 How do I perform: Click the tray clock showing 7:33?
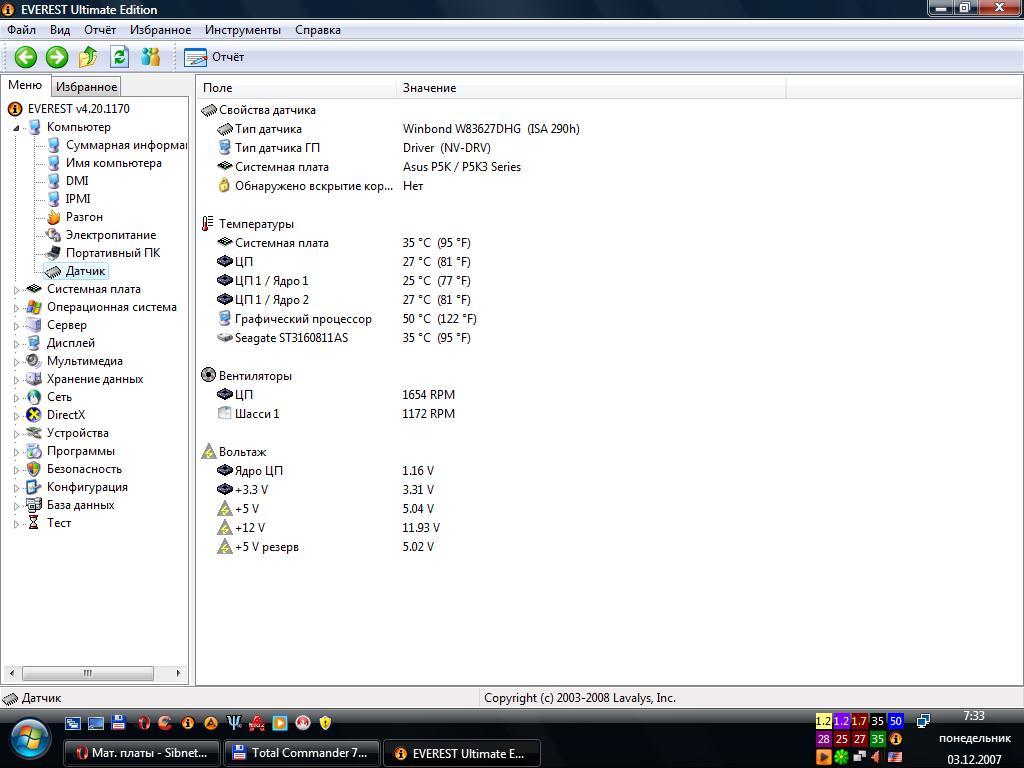pyautogui.click(x=974, y=716)
